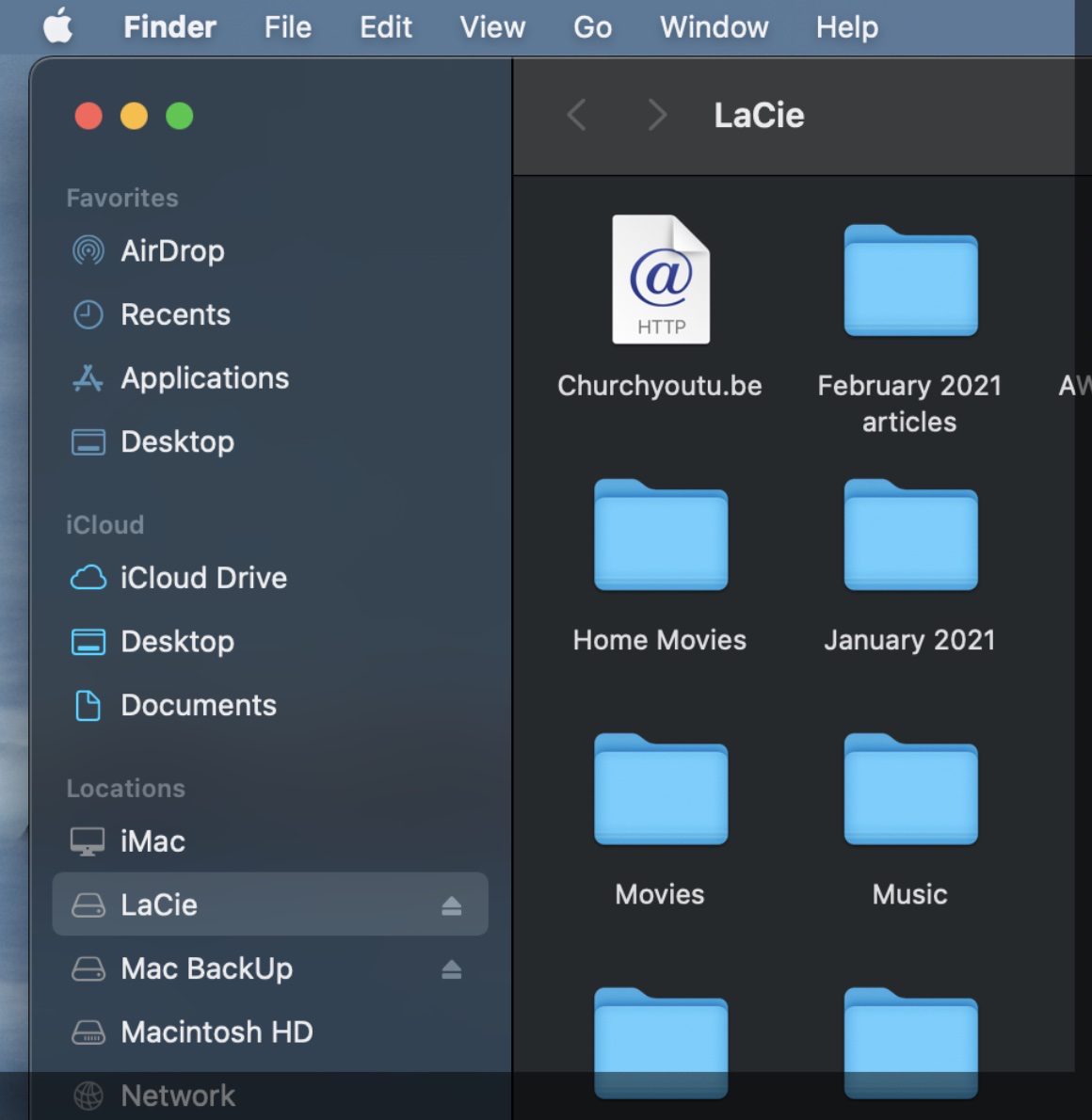Viewport: 1092px width, 1120px height.
Task: Open the File menu
Action: [x=287, y=27]
